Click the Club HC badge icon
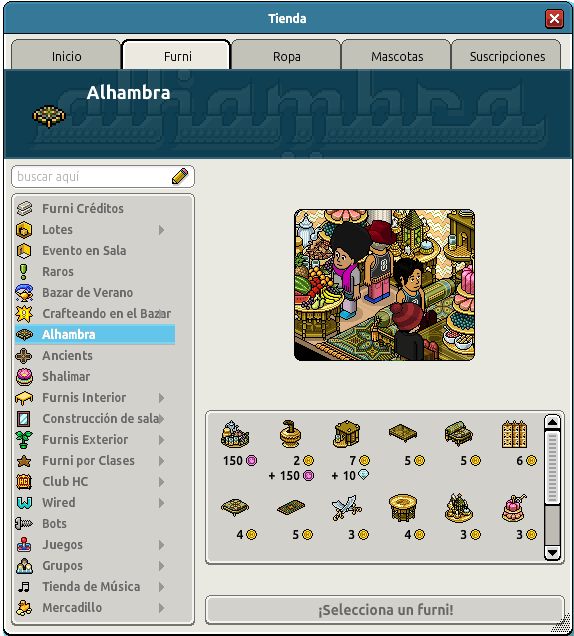 click(x=24, y=482)
